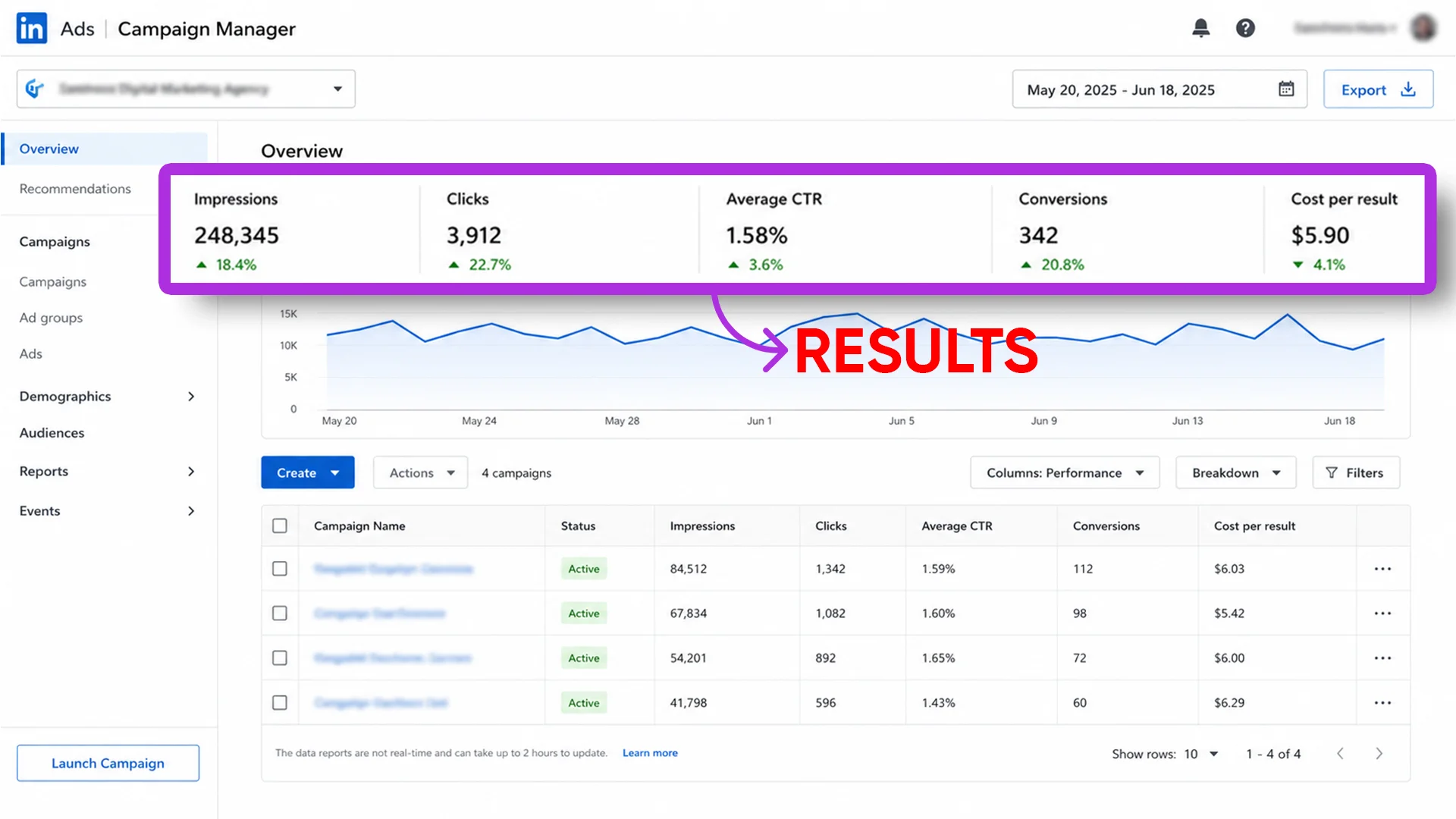The width and height of the screenshot is (1456, 819).
Task: Open Ads in sidebar
Action: coord(30,354)
